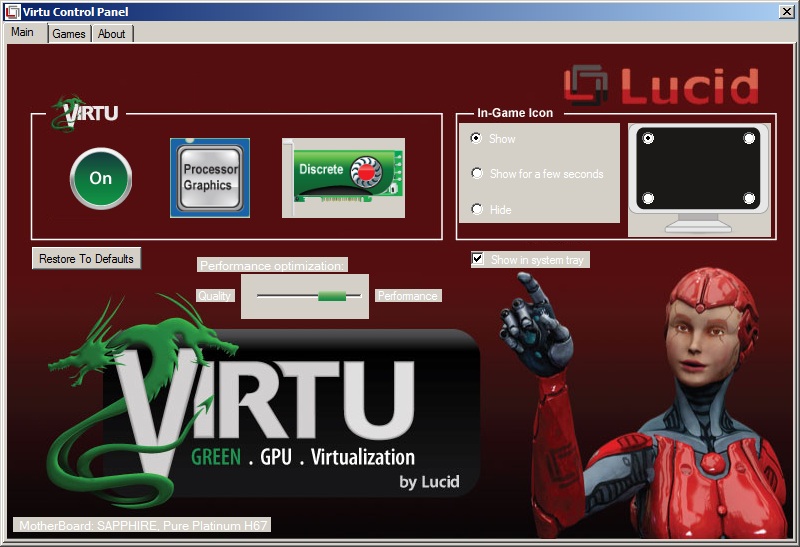
Task: Select the Show radio button
Action: click(476, 138)
